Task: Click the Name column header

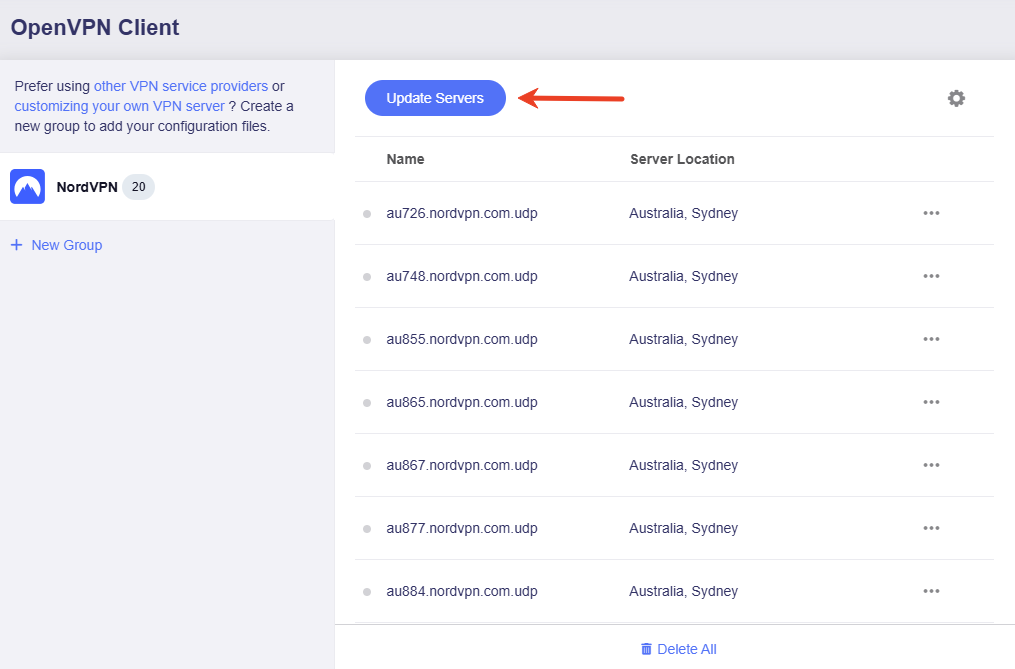Action: tap(405, 159)
